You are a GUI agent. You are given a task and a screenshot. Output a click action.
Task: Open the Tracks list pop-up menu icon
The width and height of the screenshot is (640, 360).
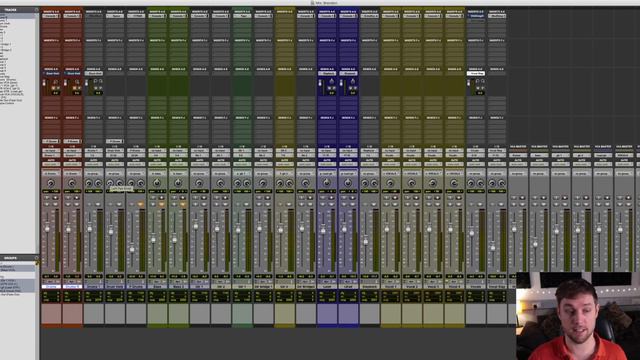[x=37, y=9]
